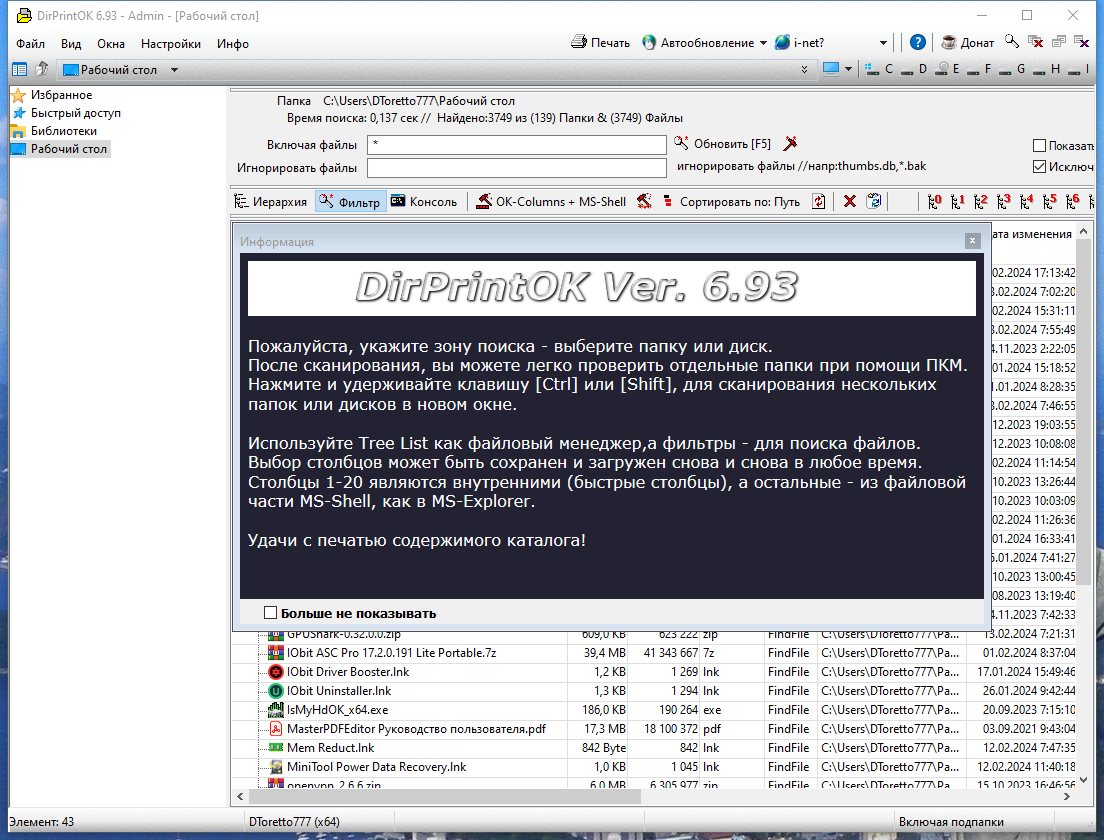Toggle the tree panel icon in address bar
Viewport: 1104px width, 840px height.
tap(20, 69)
